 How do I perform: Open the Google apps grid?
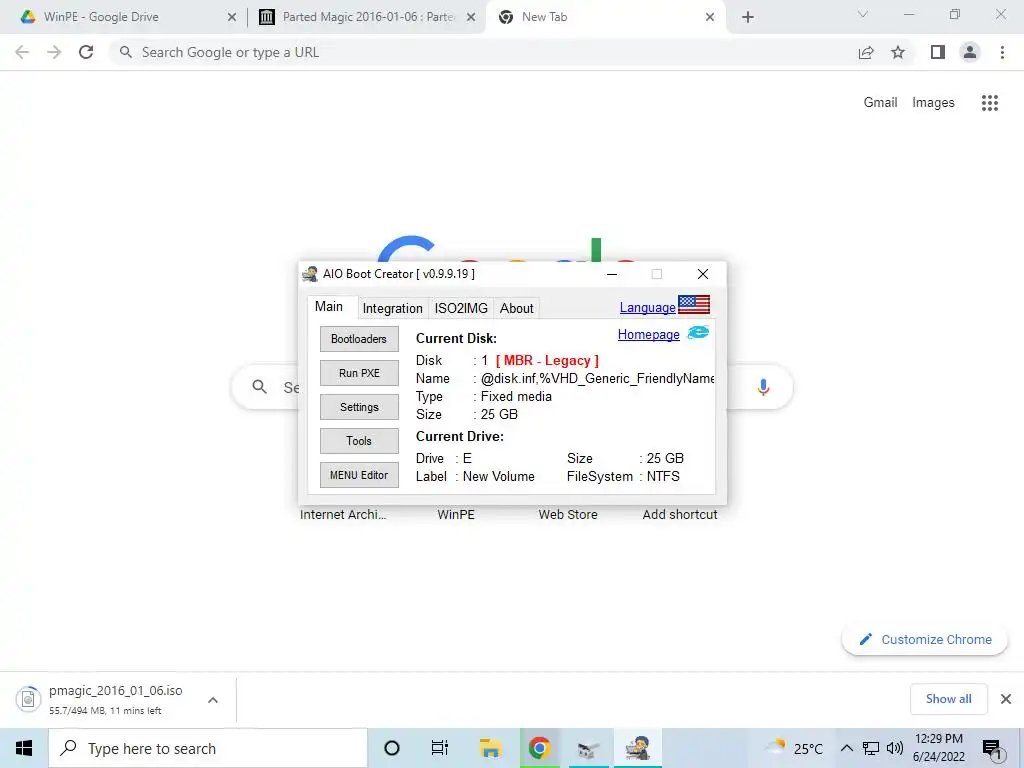989,103
